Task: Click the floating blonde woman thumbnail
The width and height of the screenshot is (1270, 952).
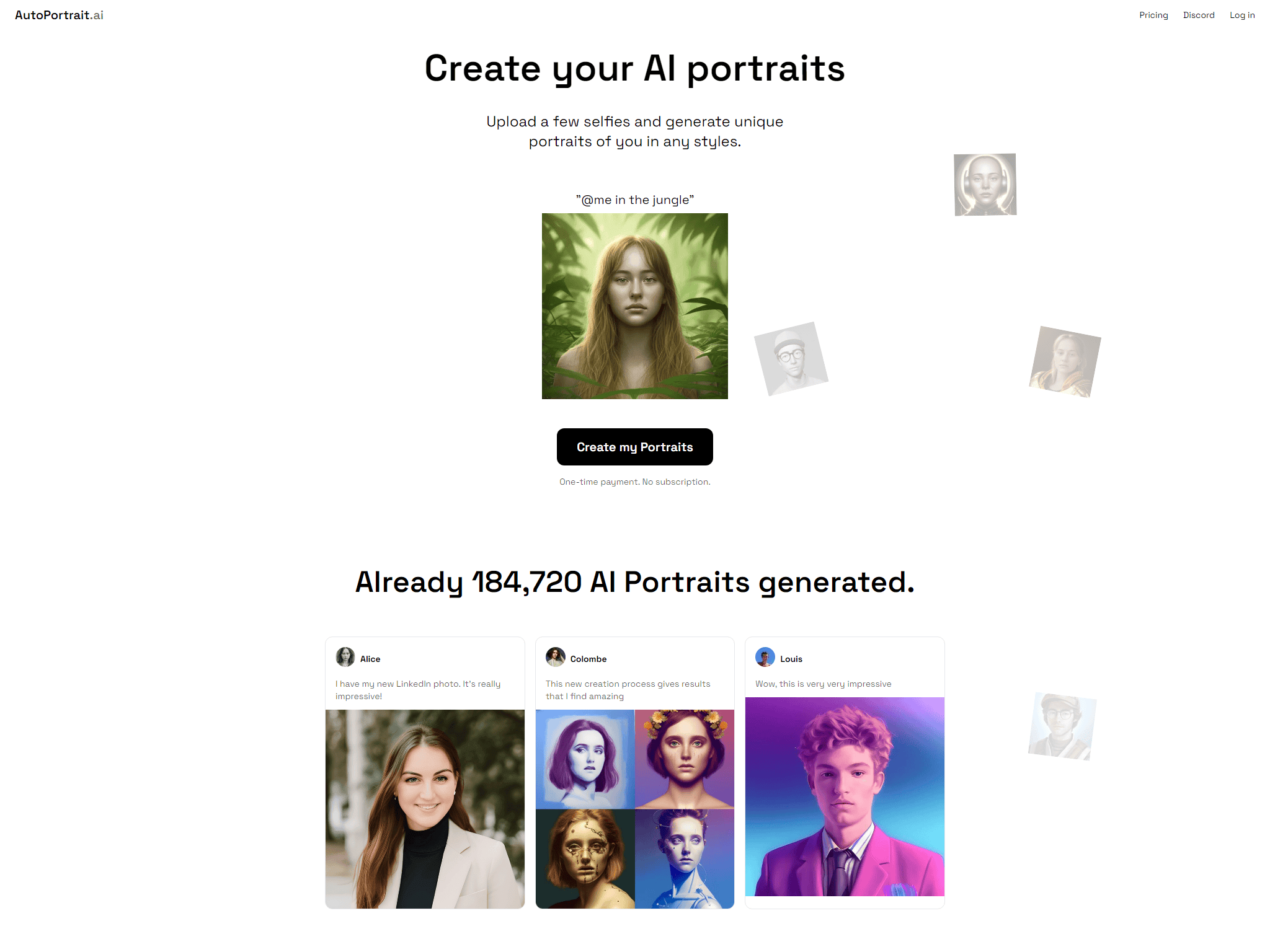Action: click(1065, 362)
